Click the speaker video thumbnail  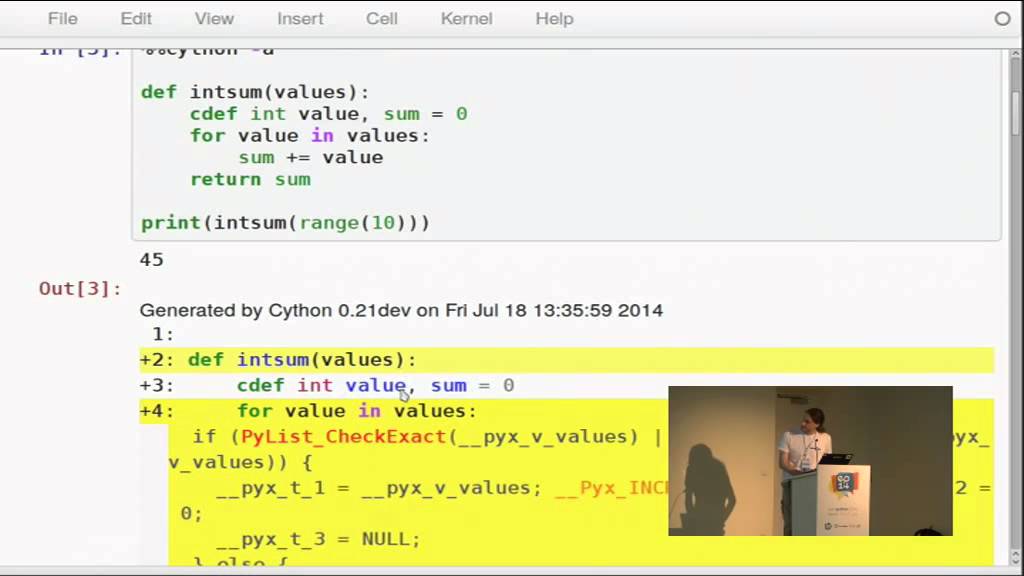[810, 461]
